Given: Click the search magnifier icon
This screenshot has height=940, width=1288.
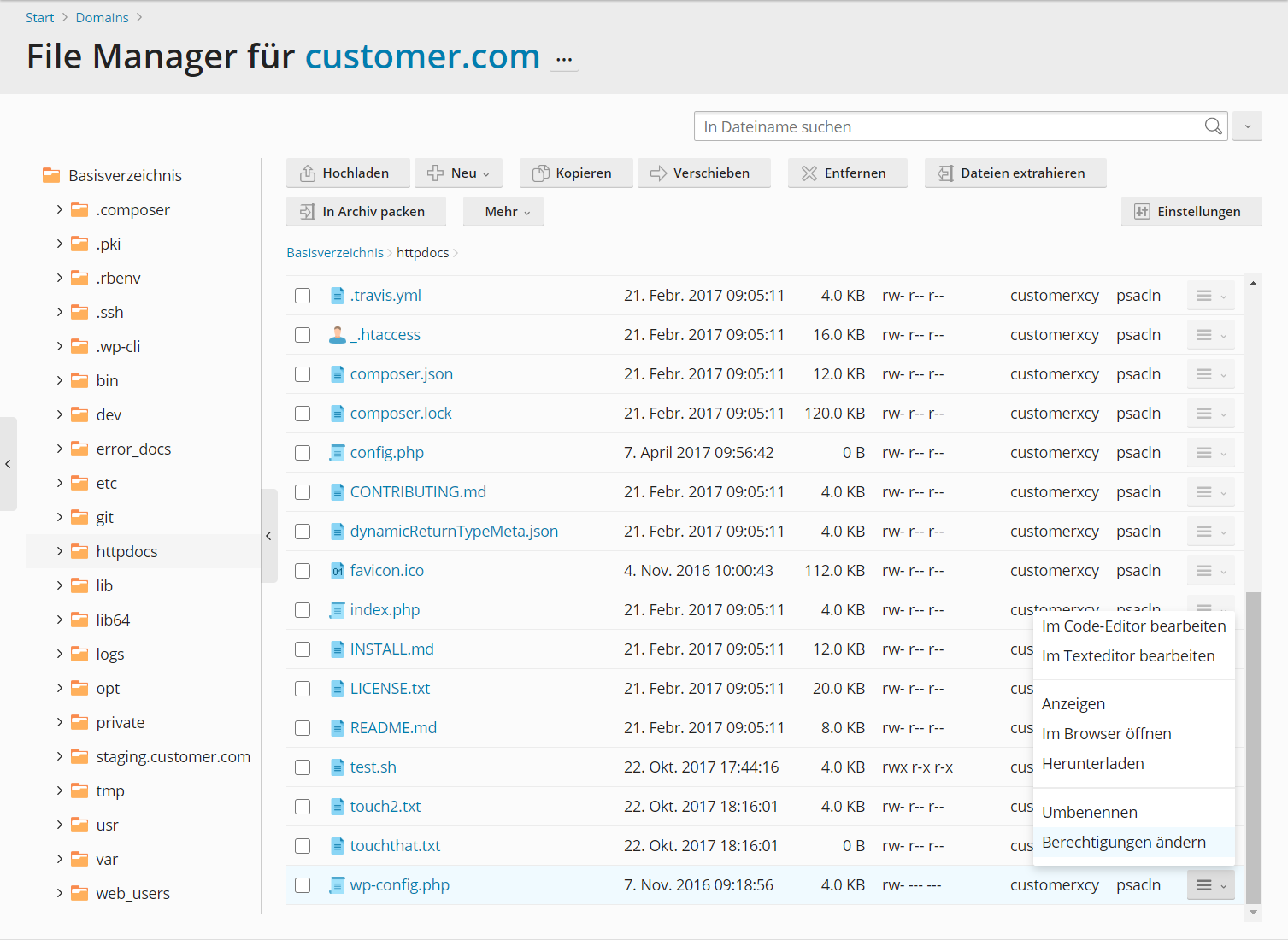Looking at the screenshot, I should point(1213,126).
